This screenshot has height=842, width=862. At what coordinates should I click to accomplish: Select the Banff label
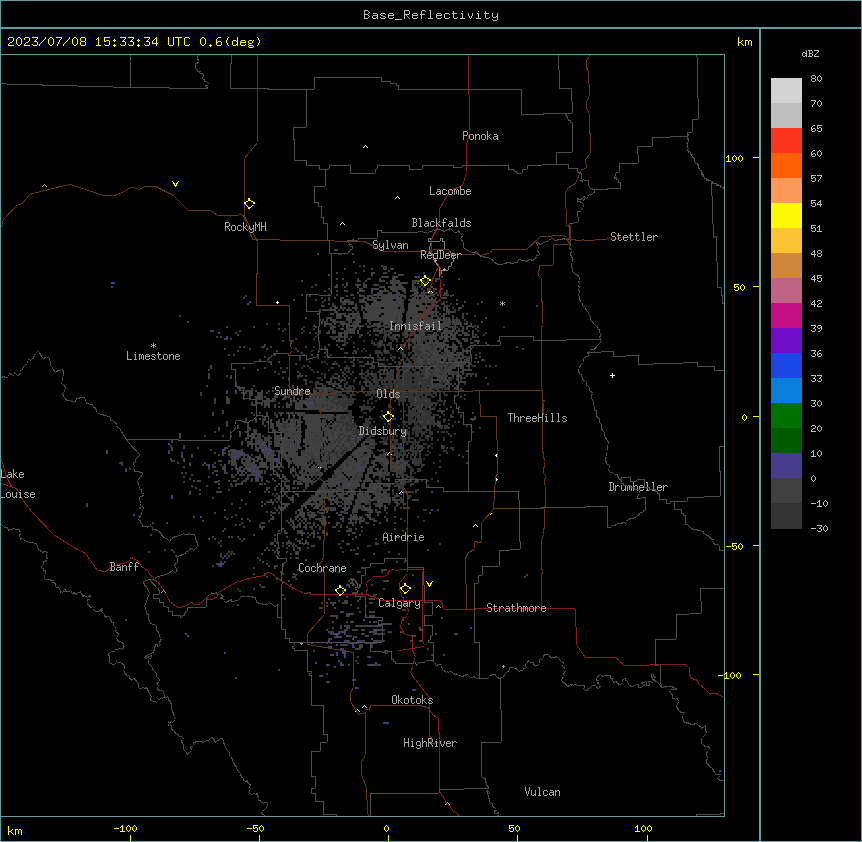pyautogui.click(x=124, y=567)
